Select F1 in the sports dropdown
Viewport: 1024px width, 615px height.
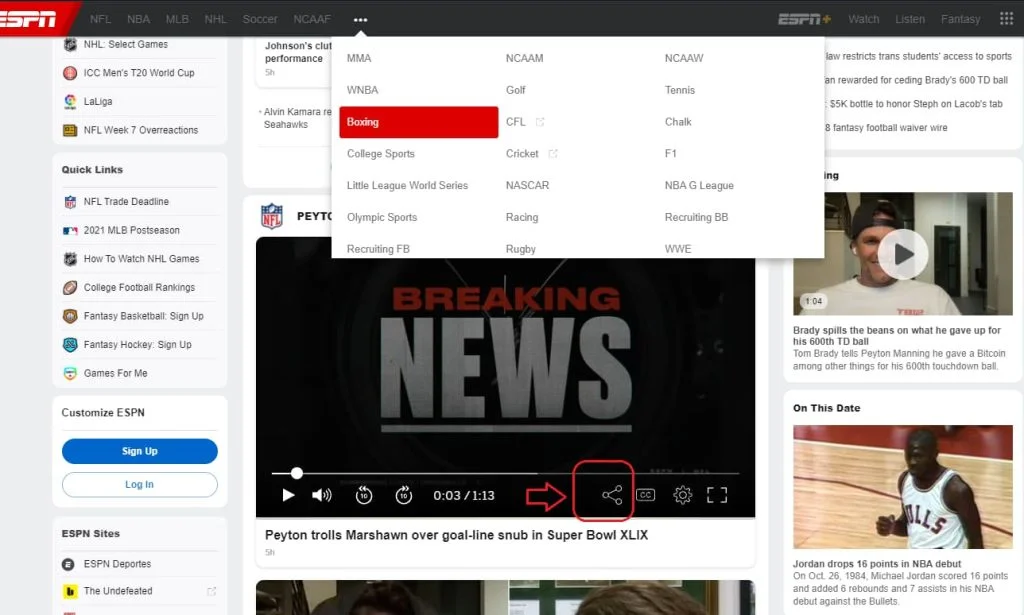(x=671, y=153)
